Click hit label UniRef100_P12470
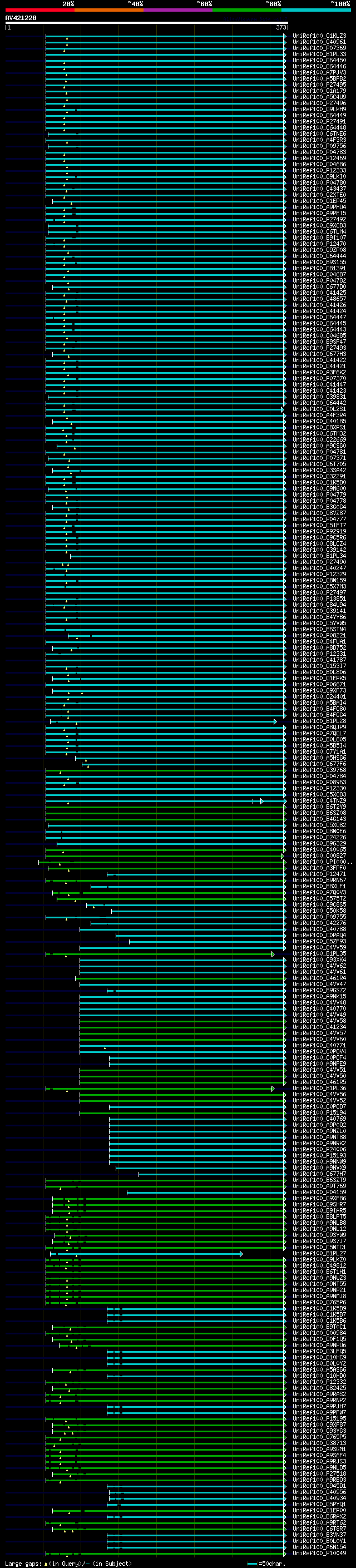The width and height of the screenshot is (356, 1568). click(x=319, y=244)
